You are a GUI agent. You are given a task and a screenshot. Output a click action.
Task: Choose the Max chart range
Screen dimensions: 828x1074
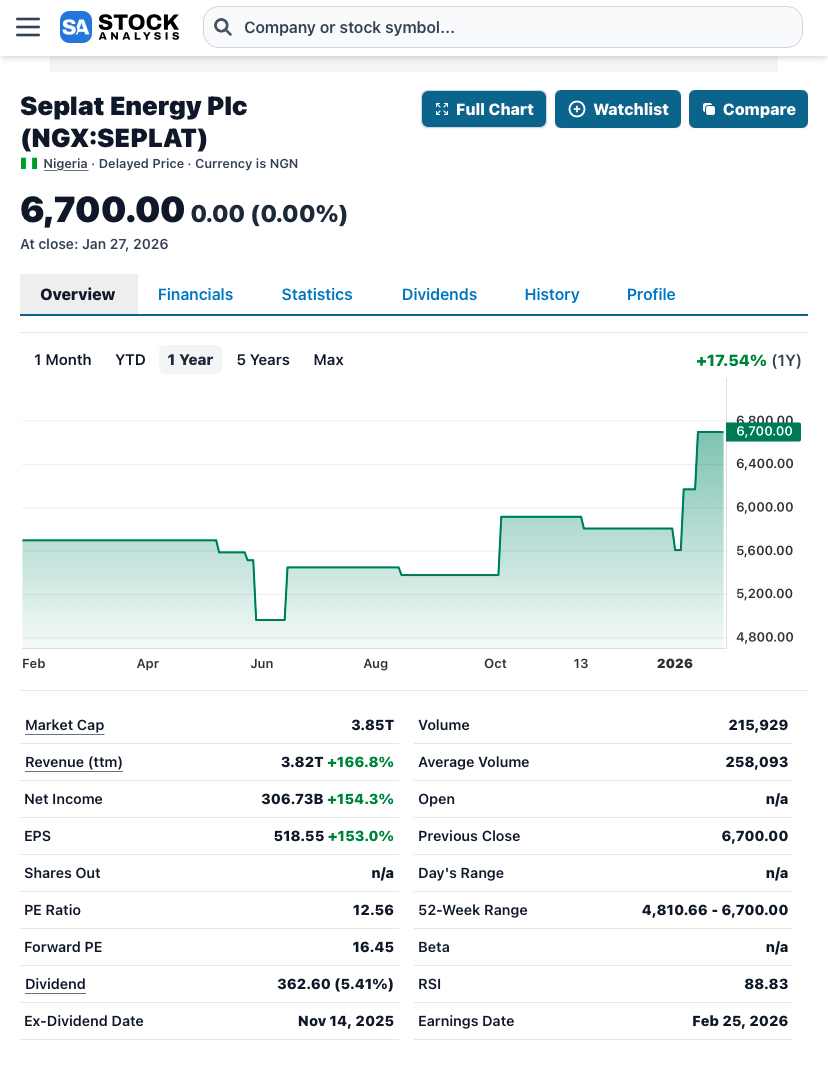click(328, 360)
